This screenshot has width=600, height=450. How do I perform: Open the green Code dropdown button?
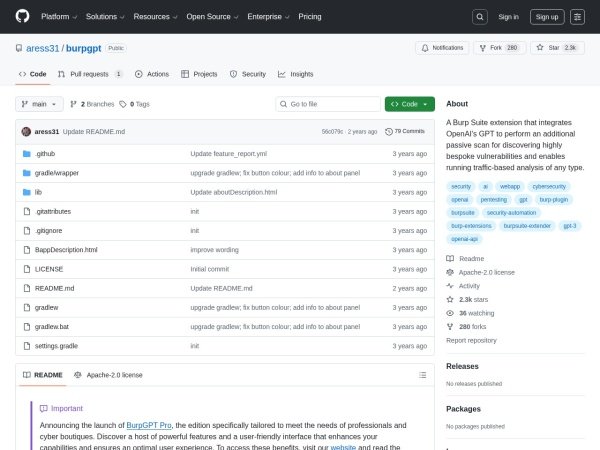409,104
